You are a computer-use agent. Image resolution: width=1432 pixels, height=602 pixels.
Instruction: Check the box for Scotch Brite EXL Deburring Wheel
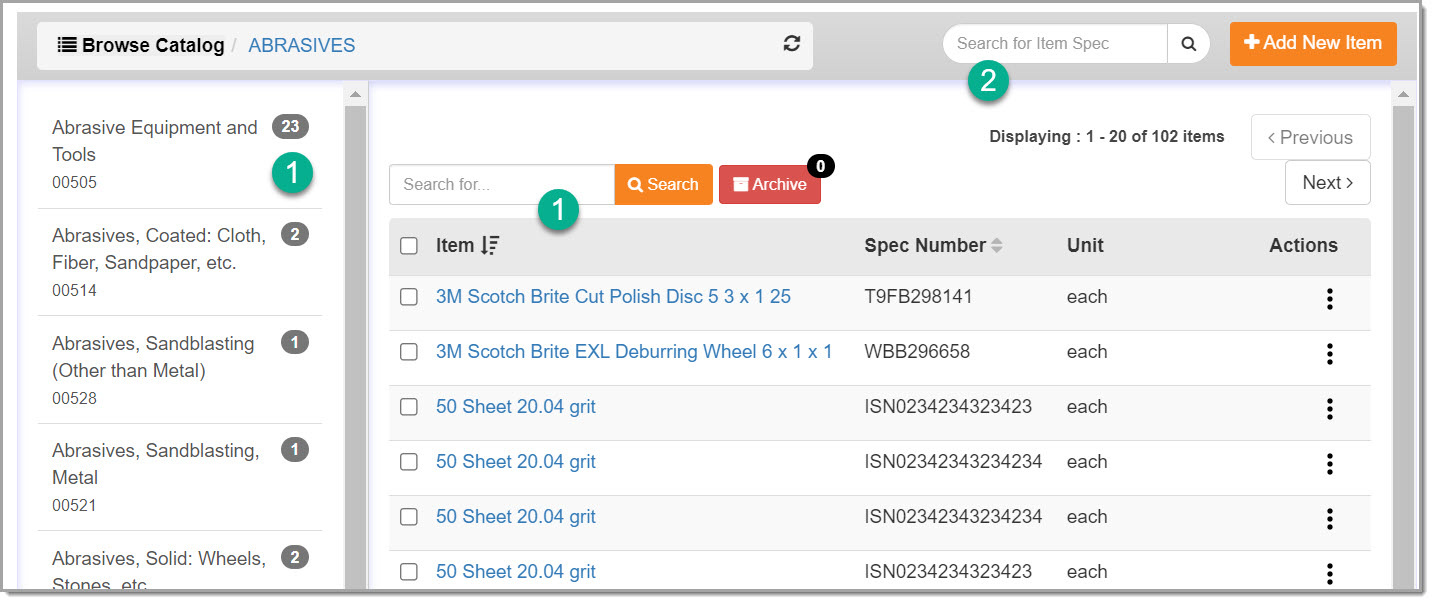[409, 352]
